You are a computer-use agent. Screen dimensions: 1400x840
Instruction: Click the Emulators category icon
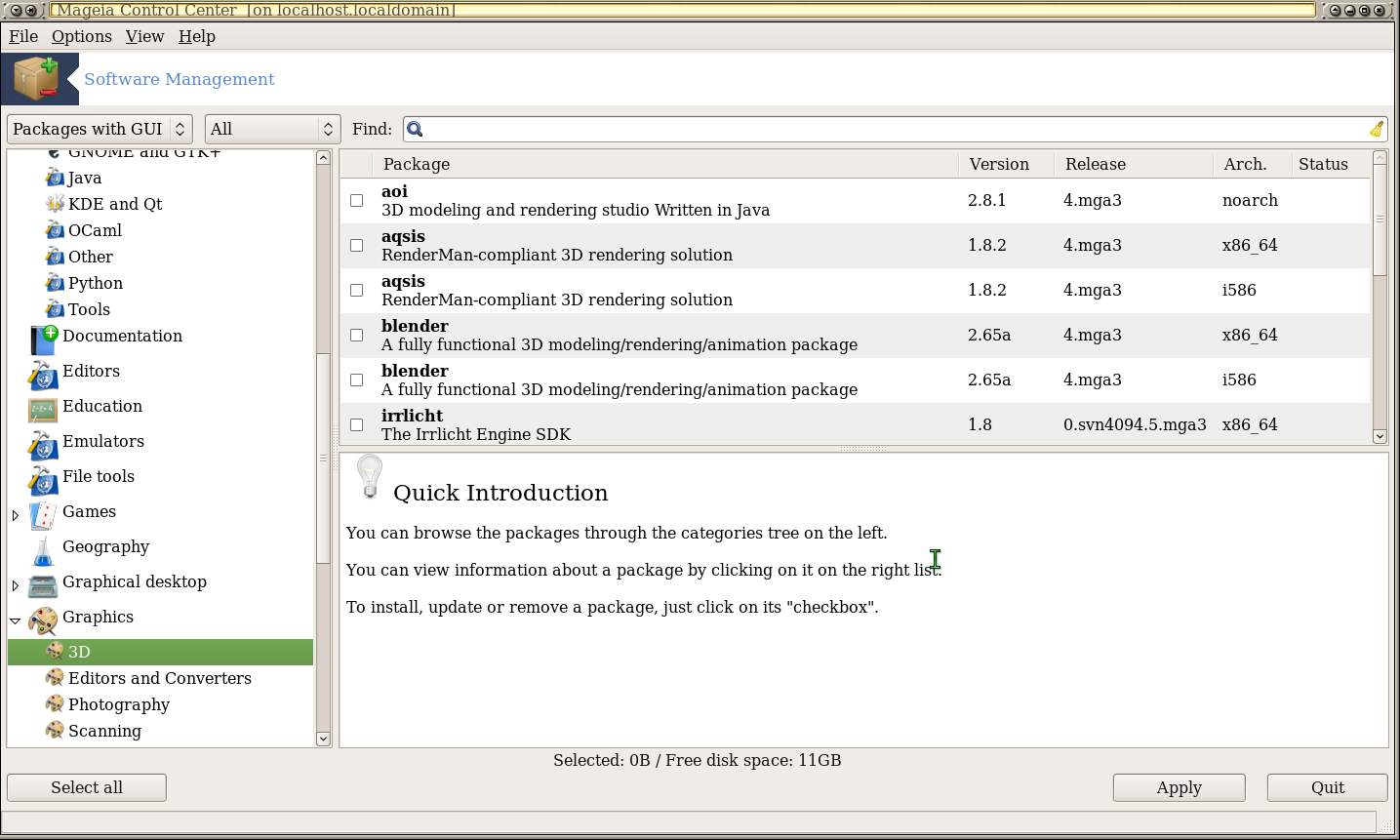(x=43, y=445)
